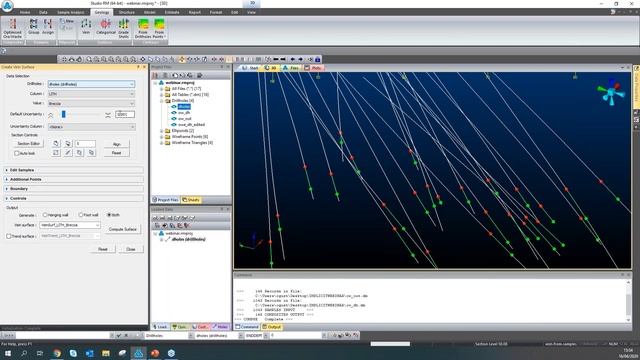Click the Compute Surface button
Image resolution: width=640 pixels, height=360 pixels.
pos(122,229)
